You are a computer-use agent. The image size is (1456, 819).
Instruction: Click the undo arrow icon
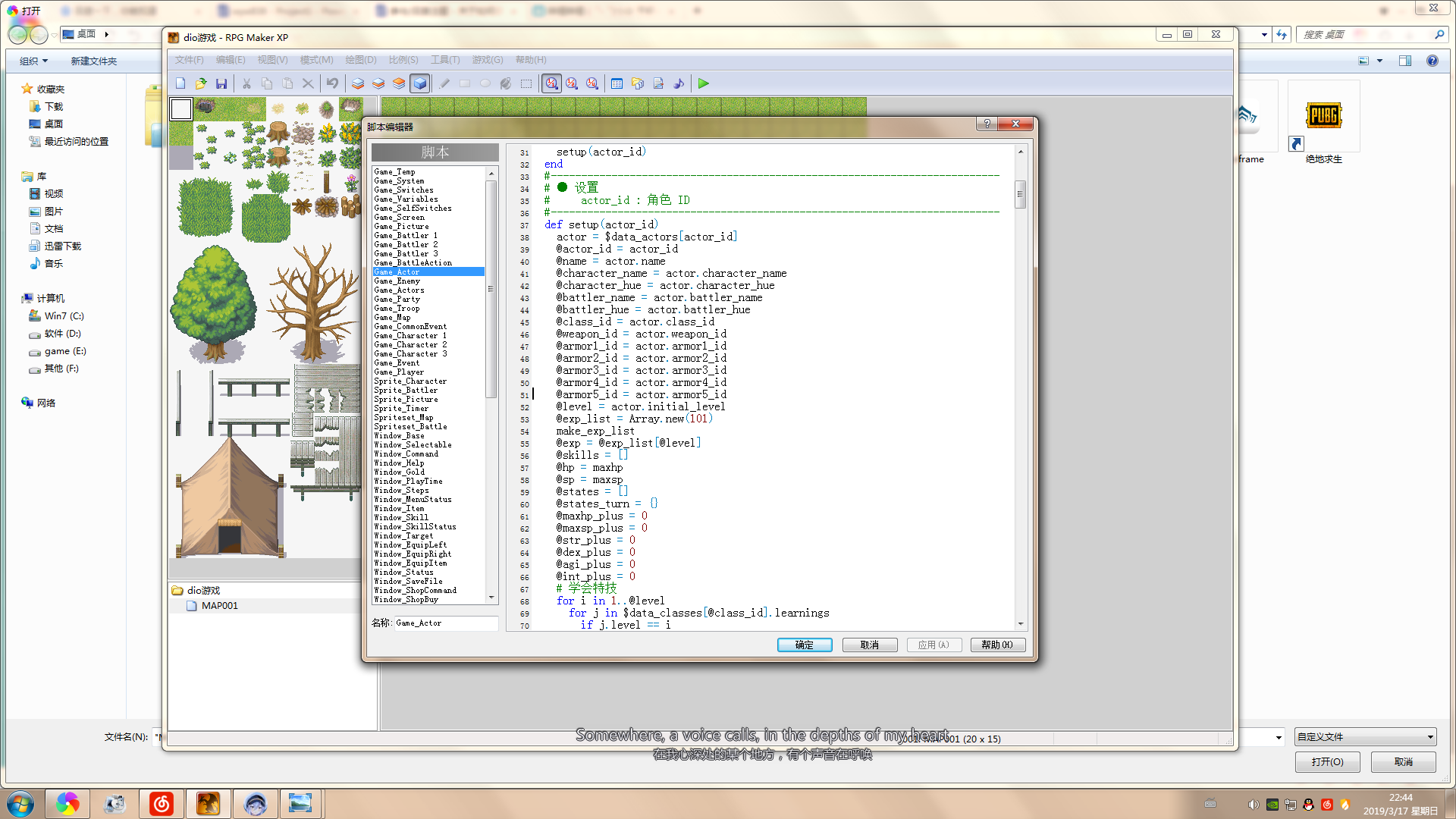(x=332, y=83)
